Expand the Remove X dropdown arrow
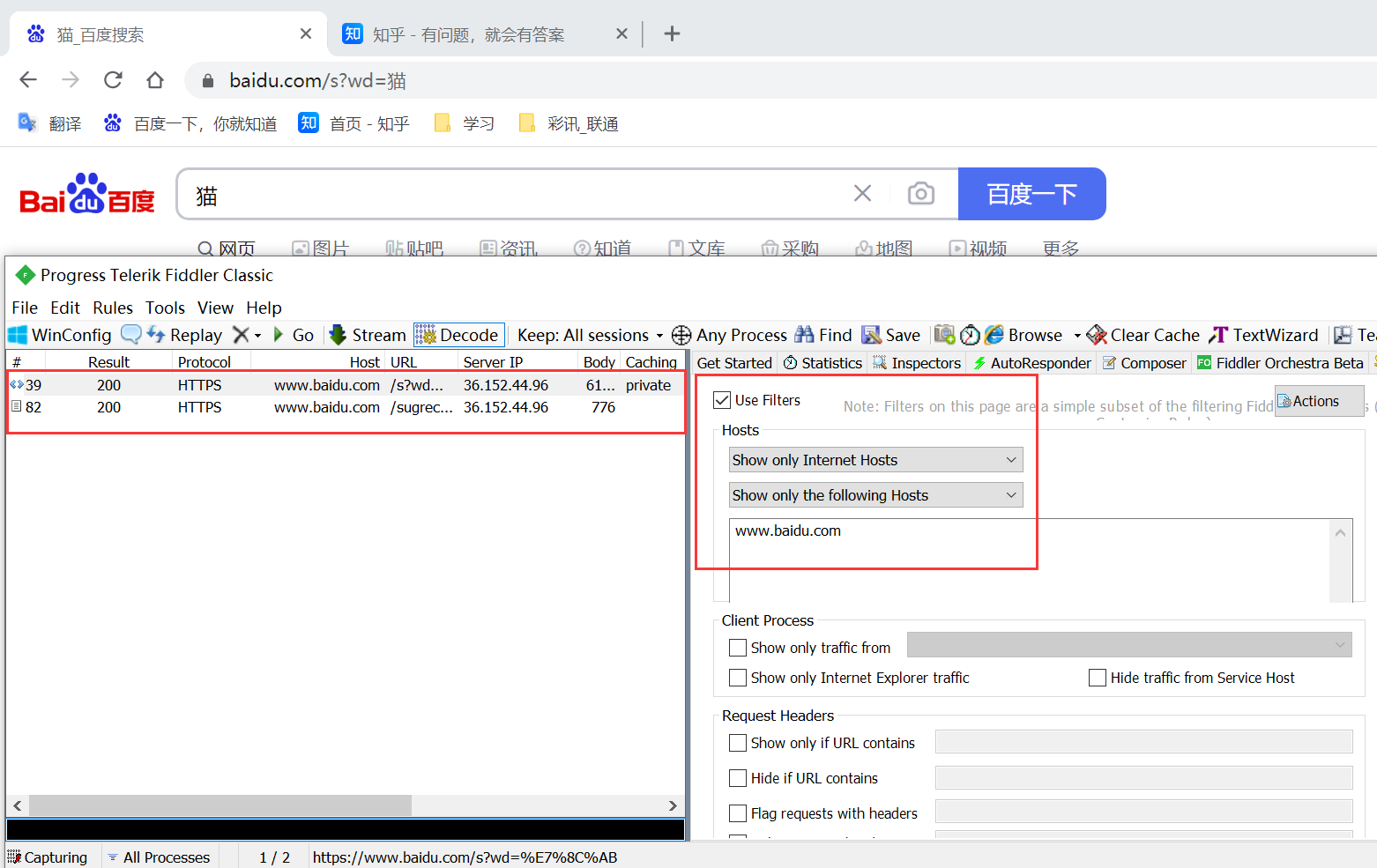This screenshot has height=868, width=1377. (x=257, y=336)
